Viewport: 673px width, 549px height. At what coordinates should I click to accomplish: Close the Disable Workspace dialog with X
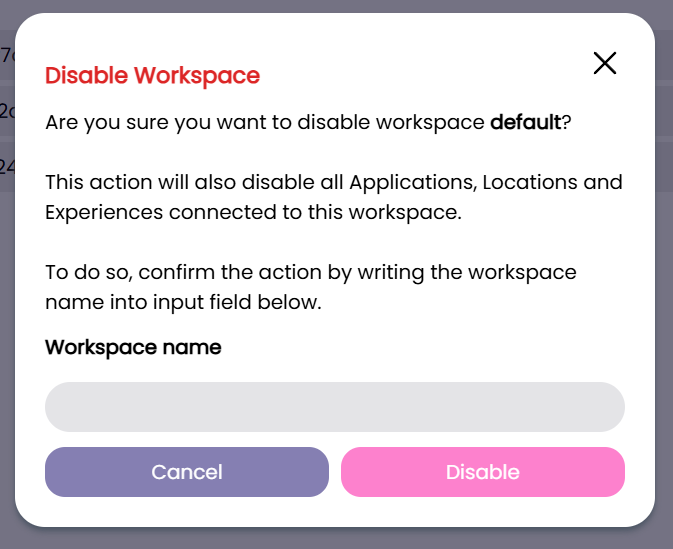coord(605,63)
